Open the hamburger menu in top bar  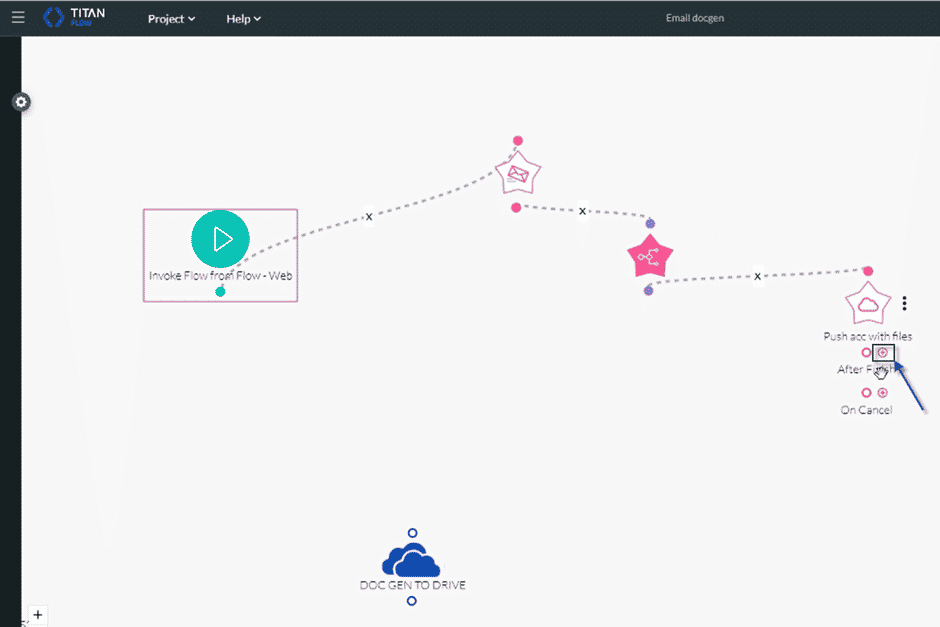click(17, 18)
